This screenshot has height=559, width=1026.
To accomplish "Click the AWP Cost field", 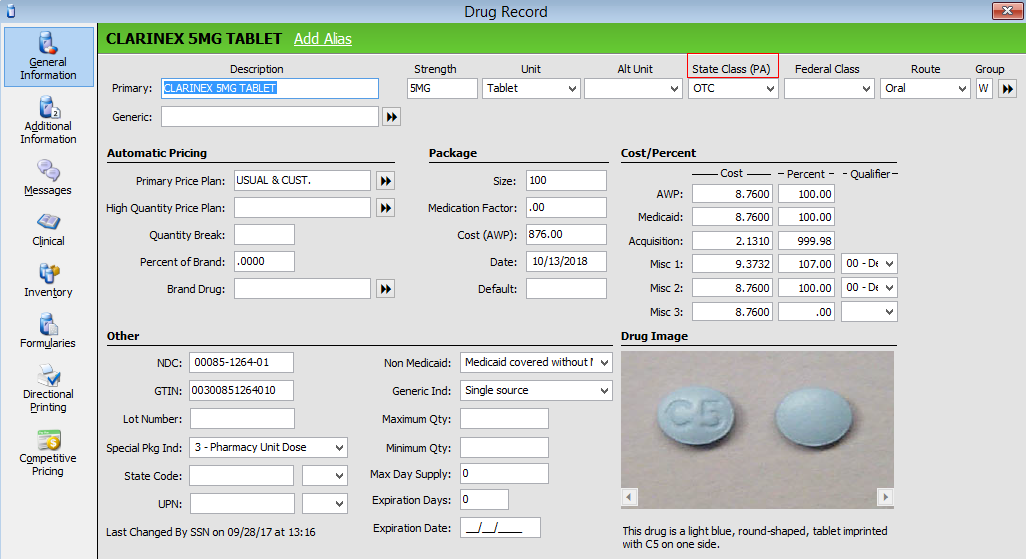I will [x=732, y=194].
